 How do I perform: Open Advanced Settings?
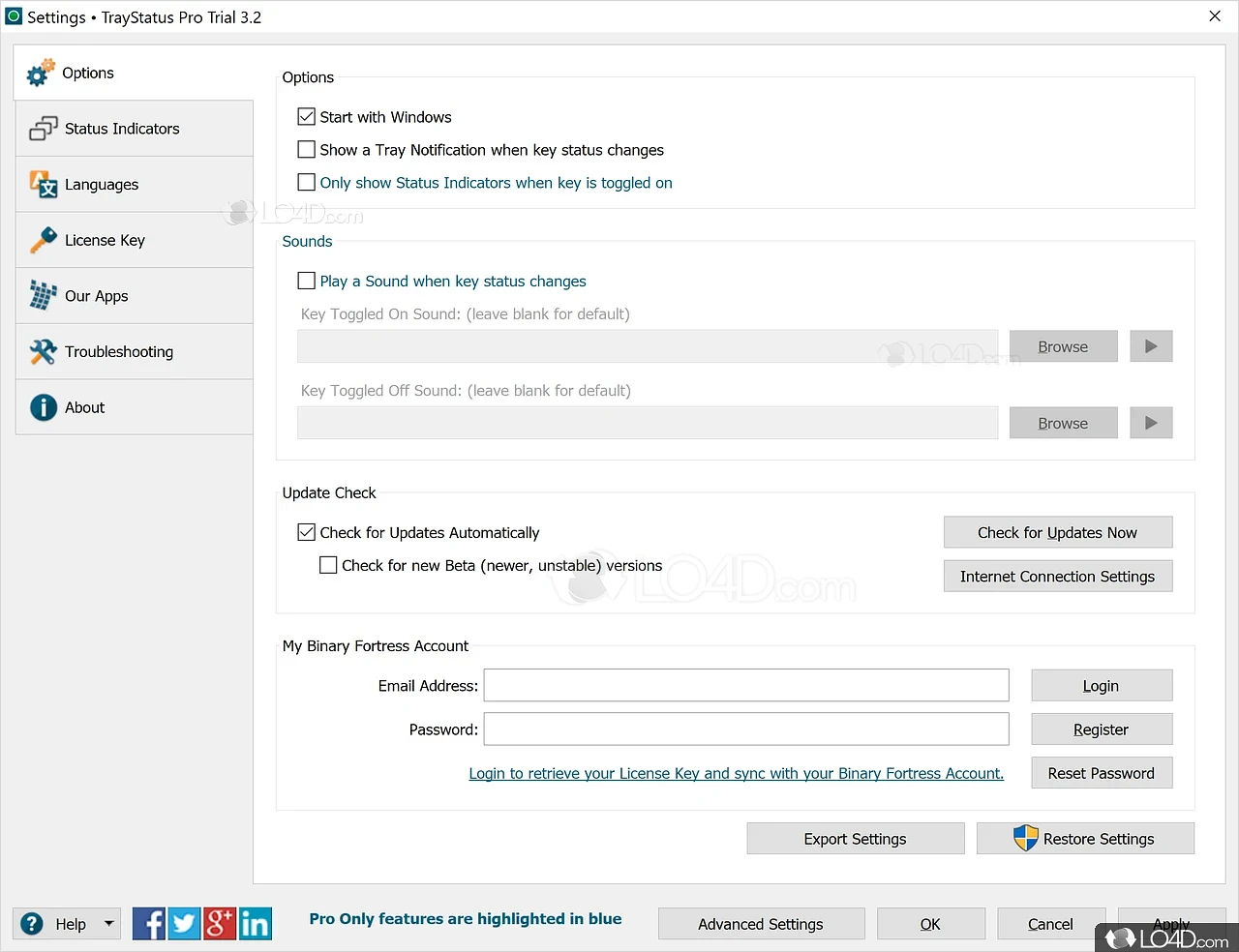tap(761, 924)
